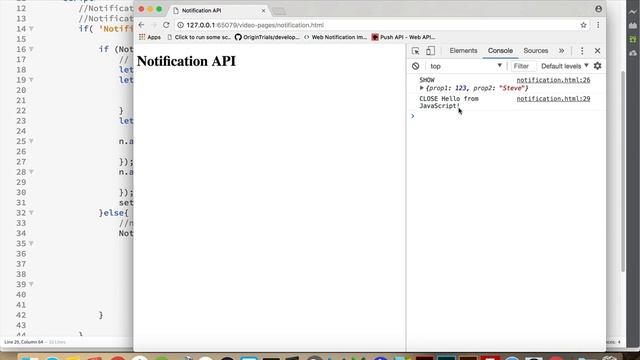Collapse the code fold arrow at line 32
This screenshot has width=640, height=360.
pyautogui.click(x=31, y=213)
